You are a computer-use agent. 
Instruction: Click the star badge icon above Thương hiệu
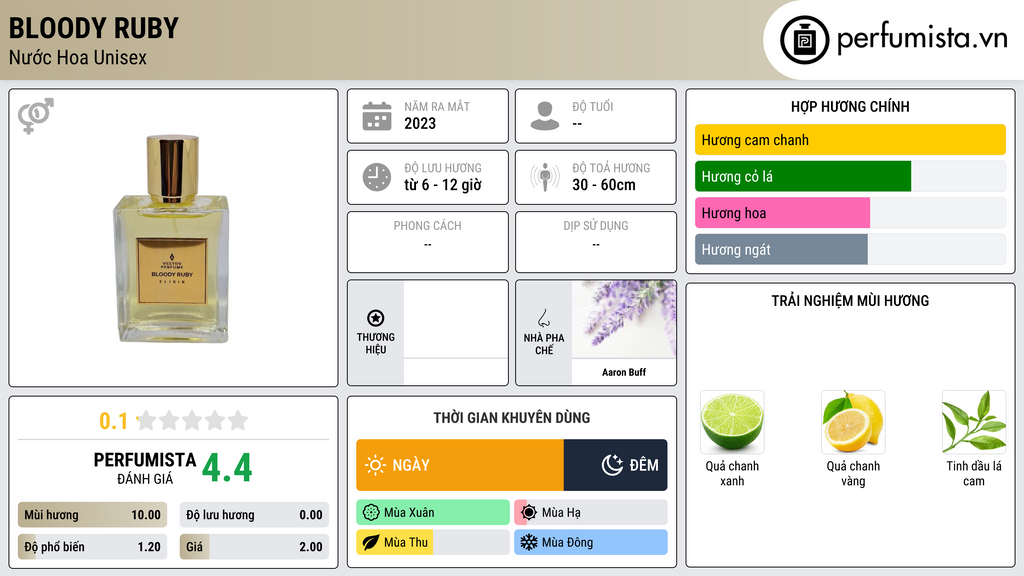(x=376, y=318)
